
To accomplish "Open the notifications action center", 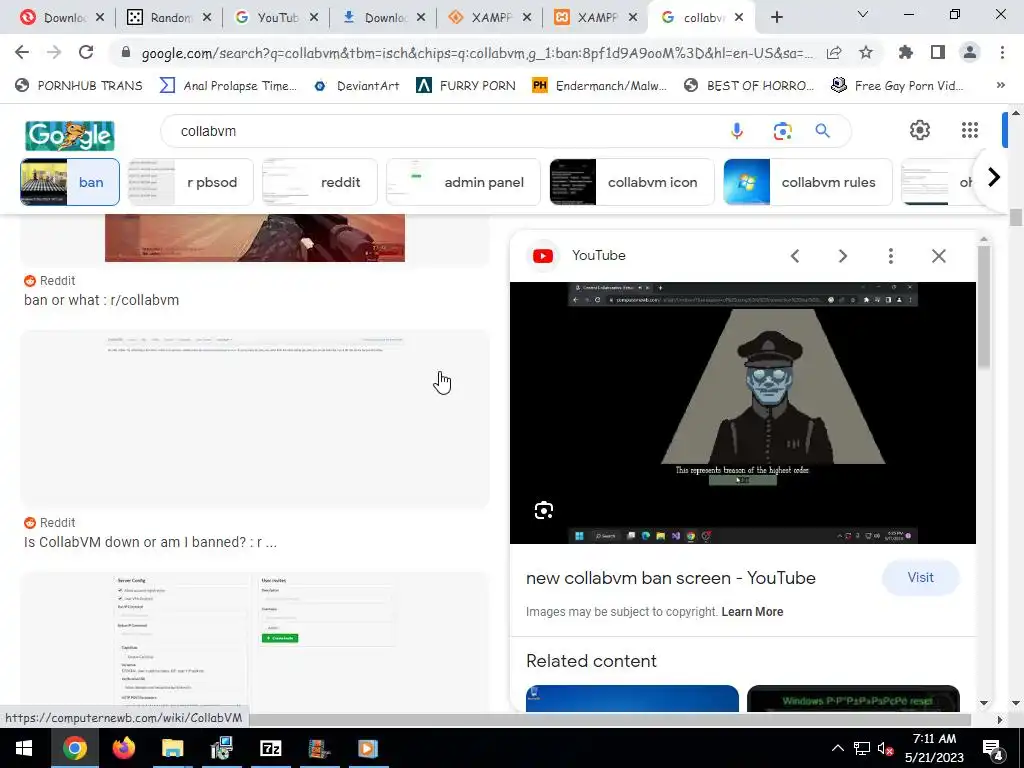I will [993, 748].
